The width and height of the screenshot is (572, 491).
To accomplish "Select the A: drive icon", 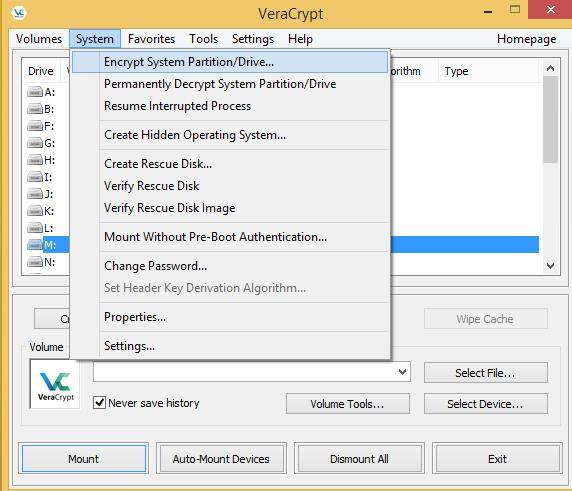I will click(35, 92).
